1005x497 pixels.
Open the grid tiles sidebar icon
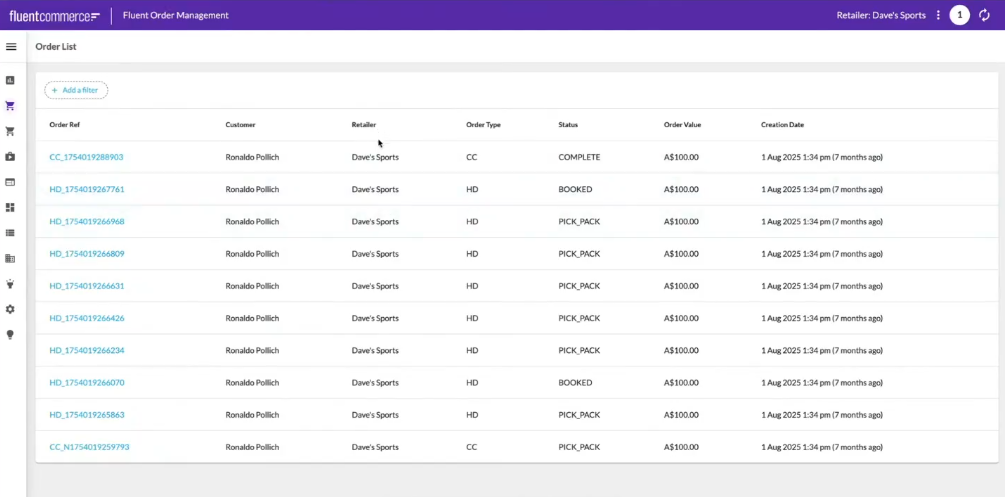click(x=11, y=208)
